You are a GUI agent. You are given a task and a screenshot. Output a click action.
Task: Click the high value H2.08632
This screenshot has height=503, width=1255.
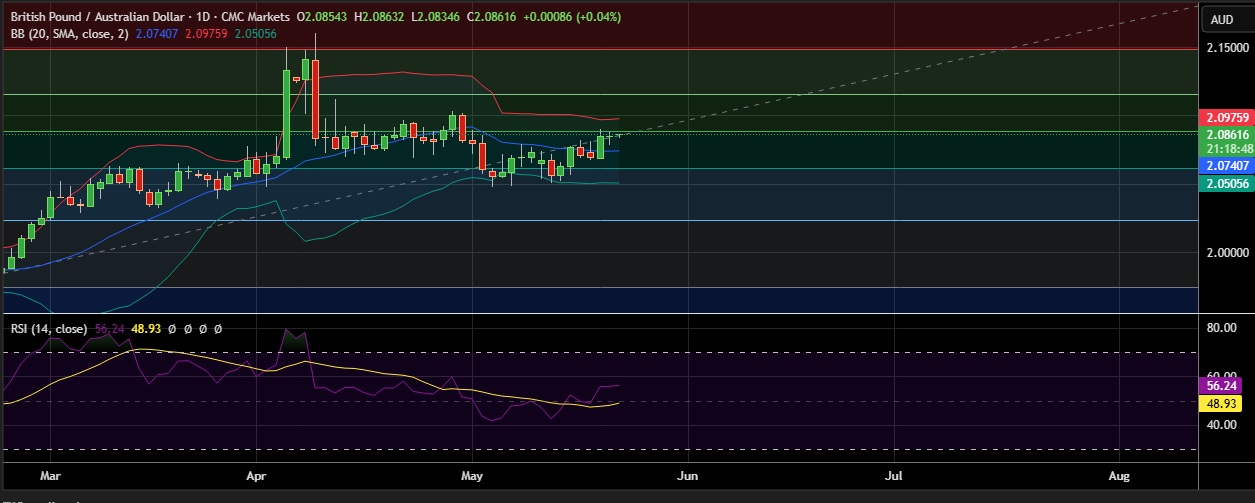(381, 18)
